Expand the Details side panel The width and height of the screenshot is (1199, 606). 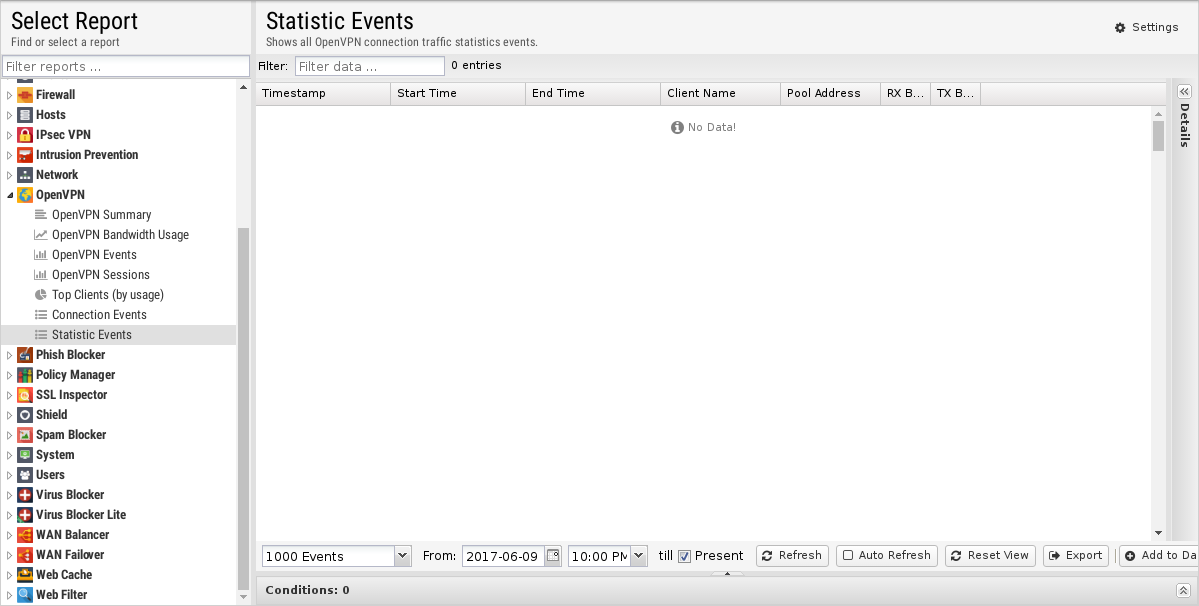[1184, 91]
